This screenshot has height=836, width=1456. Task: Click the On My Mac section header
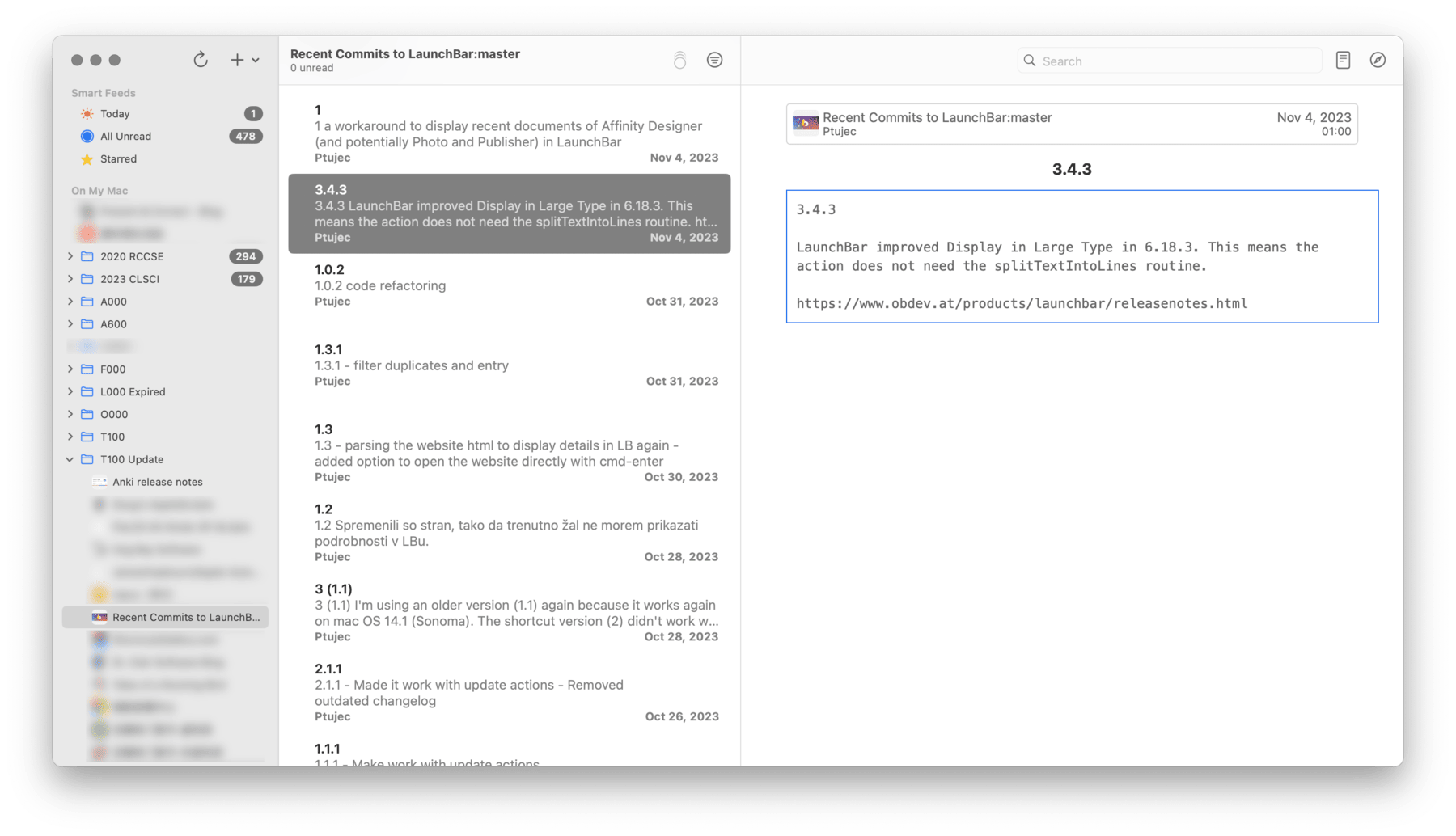(99, 191)
